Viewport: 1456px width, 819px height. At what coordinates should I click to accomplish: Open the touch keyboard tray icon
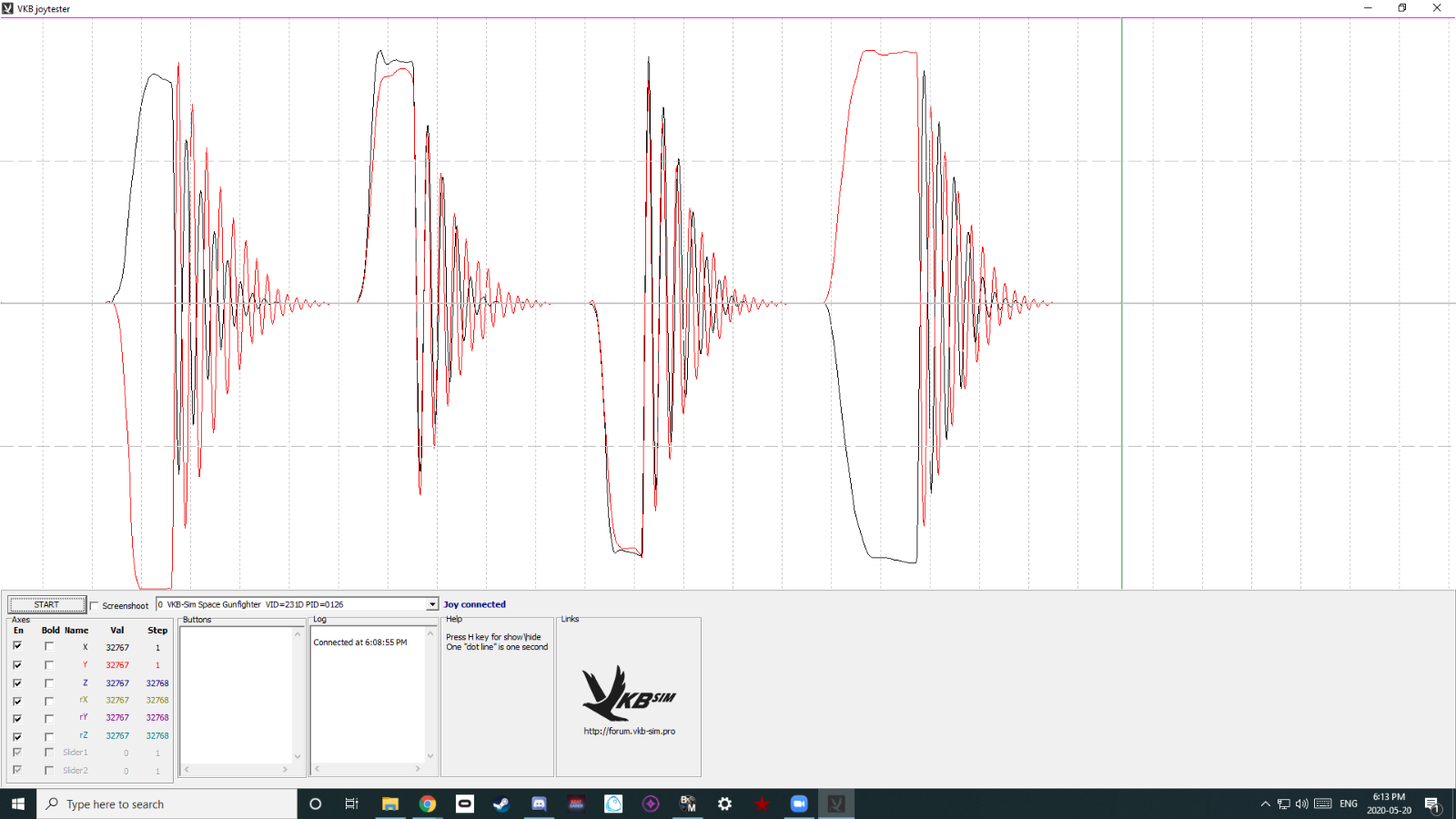point(1323,804)
